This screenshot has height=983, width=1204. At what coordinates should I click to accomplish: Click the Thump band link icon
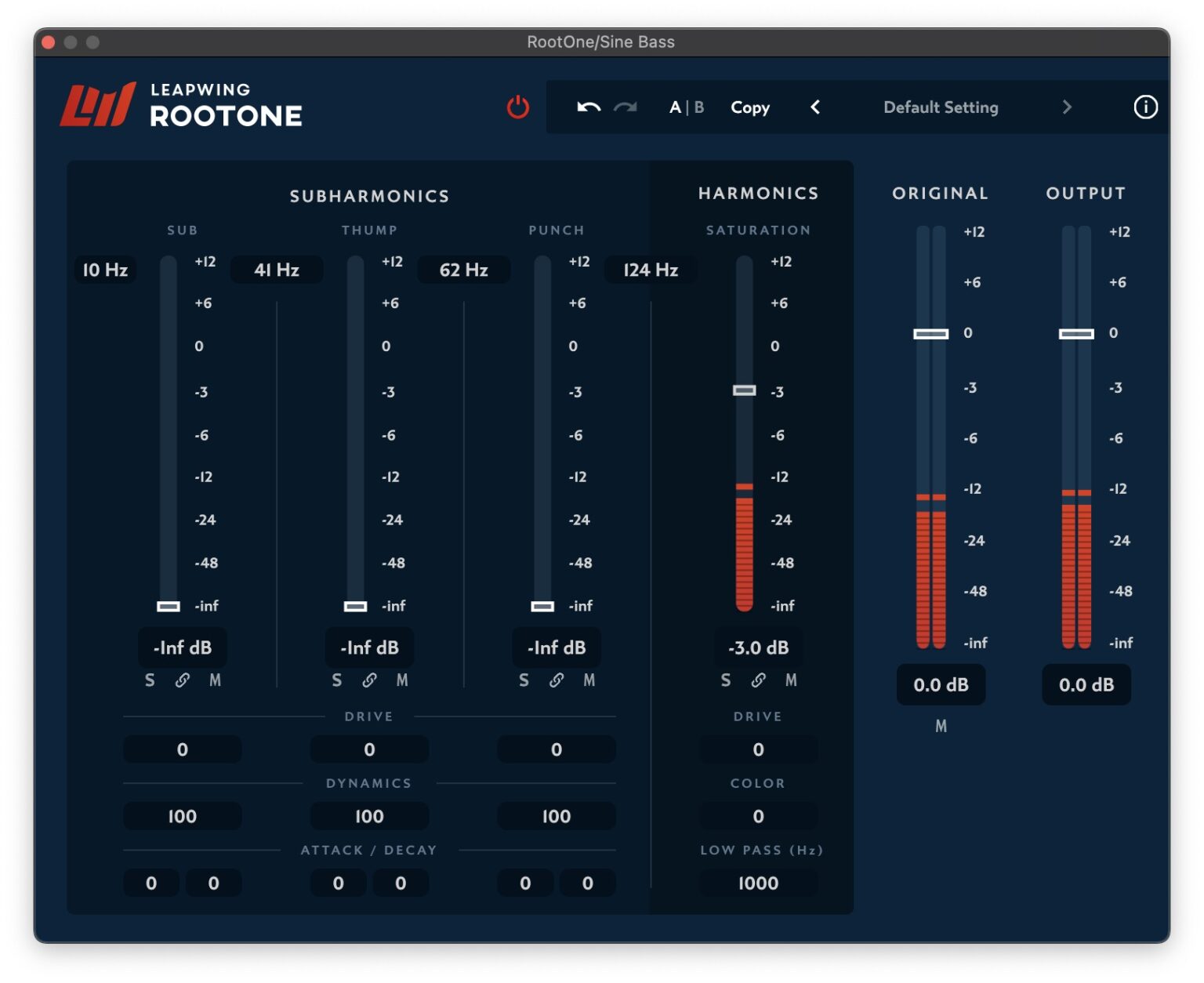tap(369, 680)
